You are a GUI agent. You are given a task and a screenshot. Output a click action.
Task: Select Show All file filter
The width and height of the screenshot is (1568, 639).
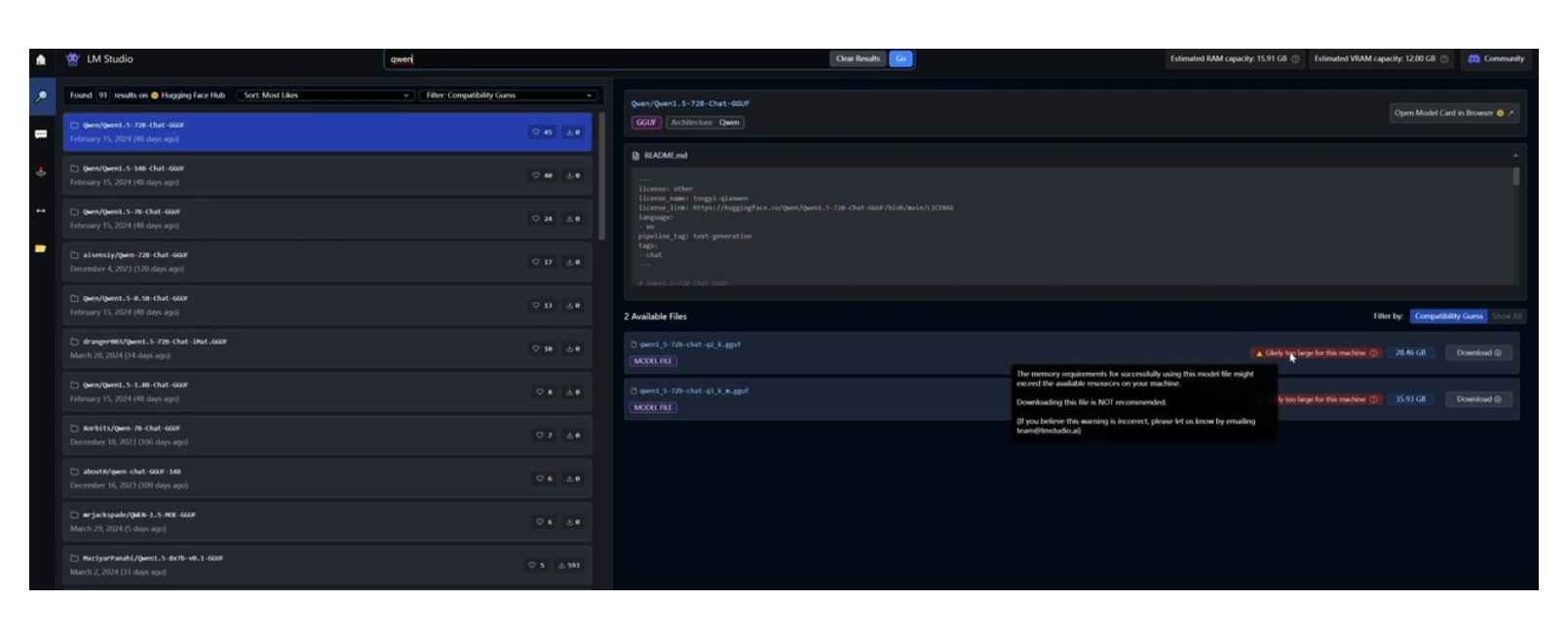[x=1507, y=317]
